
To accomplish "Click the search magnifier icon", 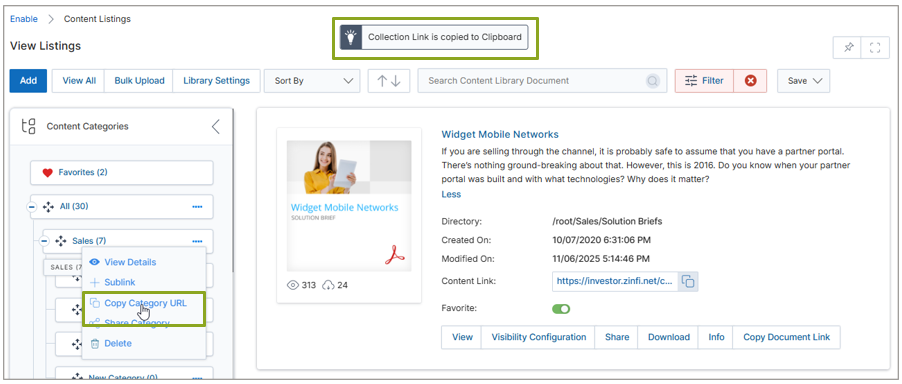I will point(652,81).
